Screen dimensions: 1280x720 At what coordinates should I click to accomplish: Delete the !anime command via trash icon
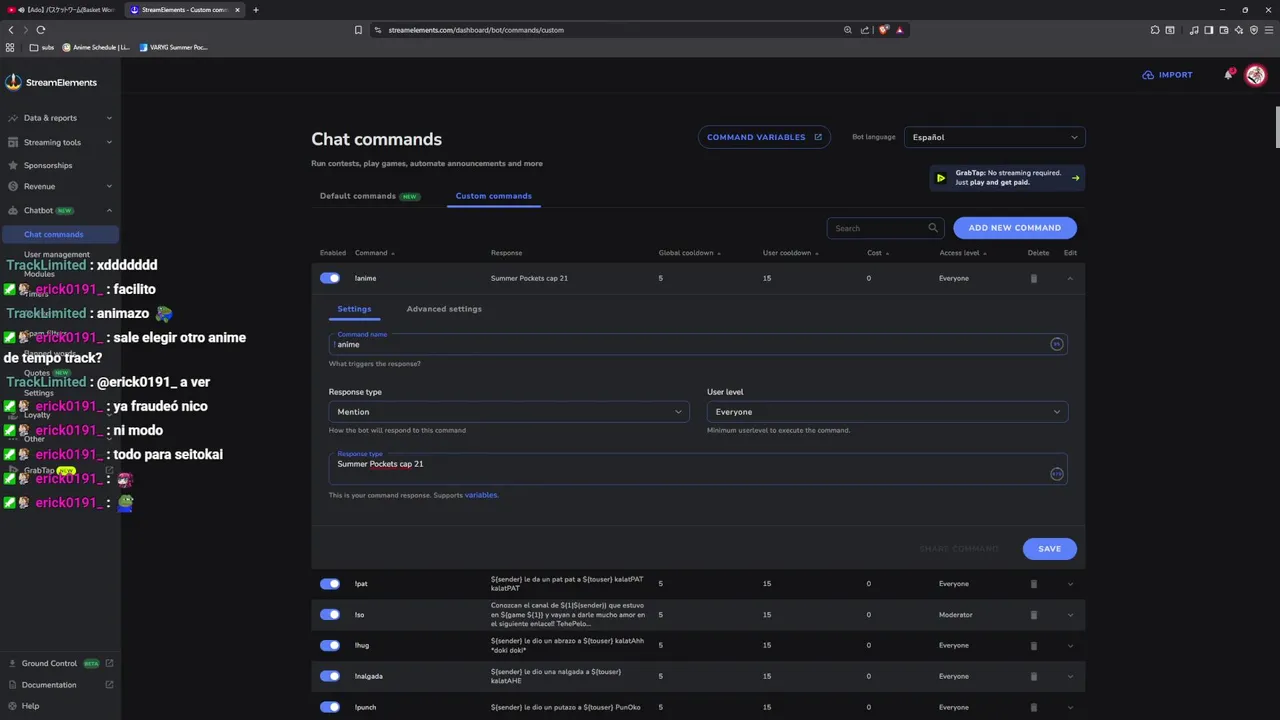pyautogui.click(x=1034, y=278)
